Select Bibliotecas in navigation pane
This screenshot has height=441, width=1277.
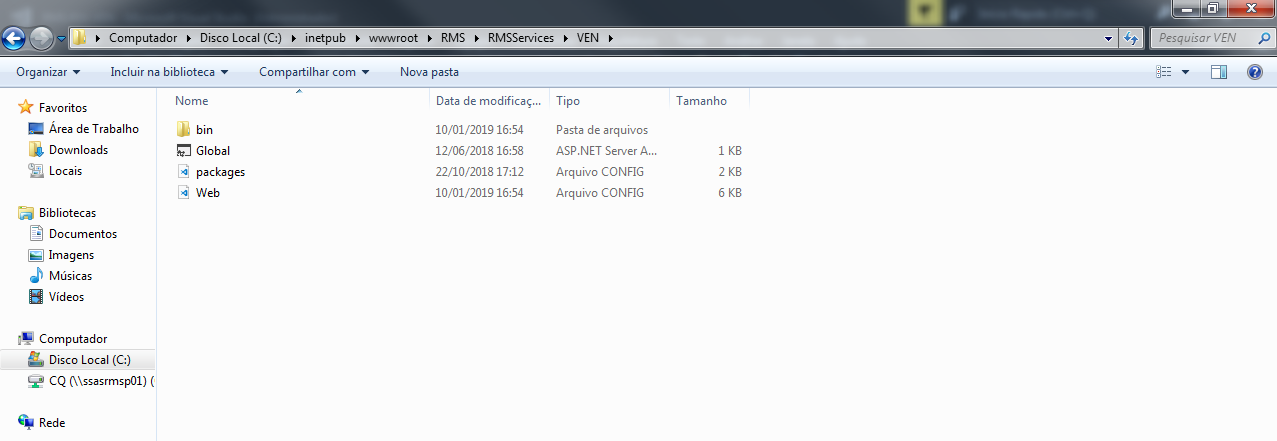click(x=67, y=213)
